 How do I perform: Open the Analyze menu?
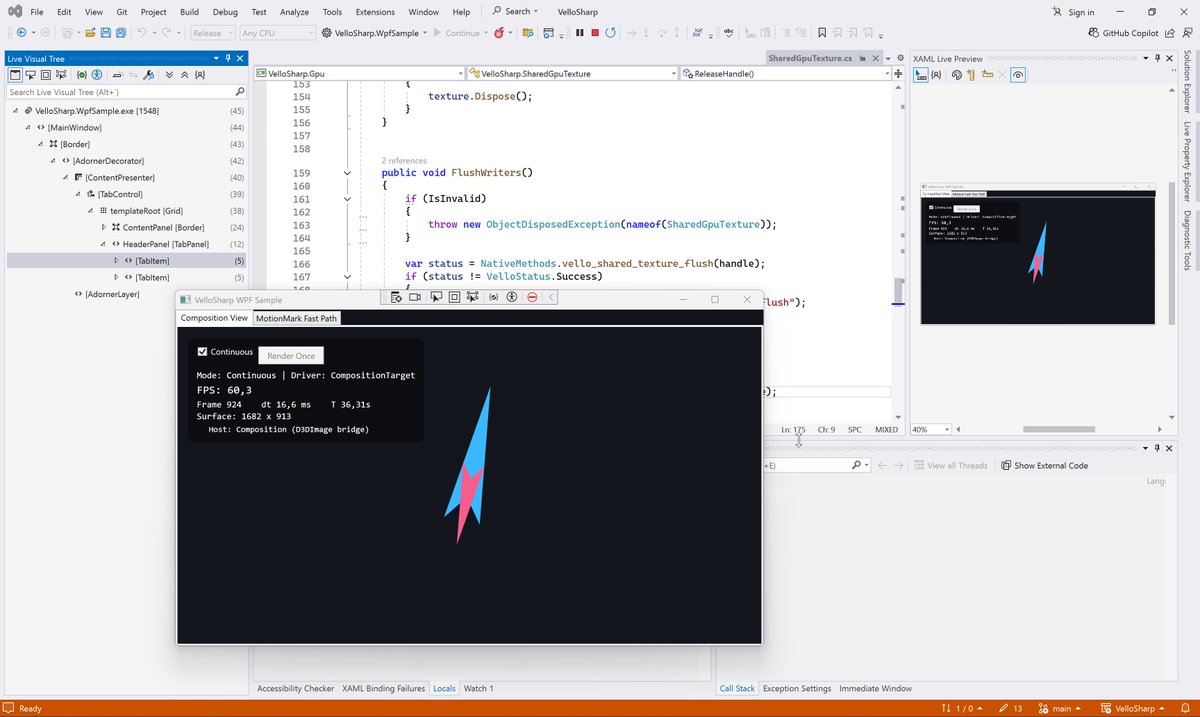point(294,12)
